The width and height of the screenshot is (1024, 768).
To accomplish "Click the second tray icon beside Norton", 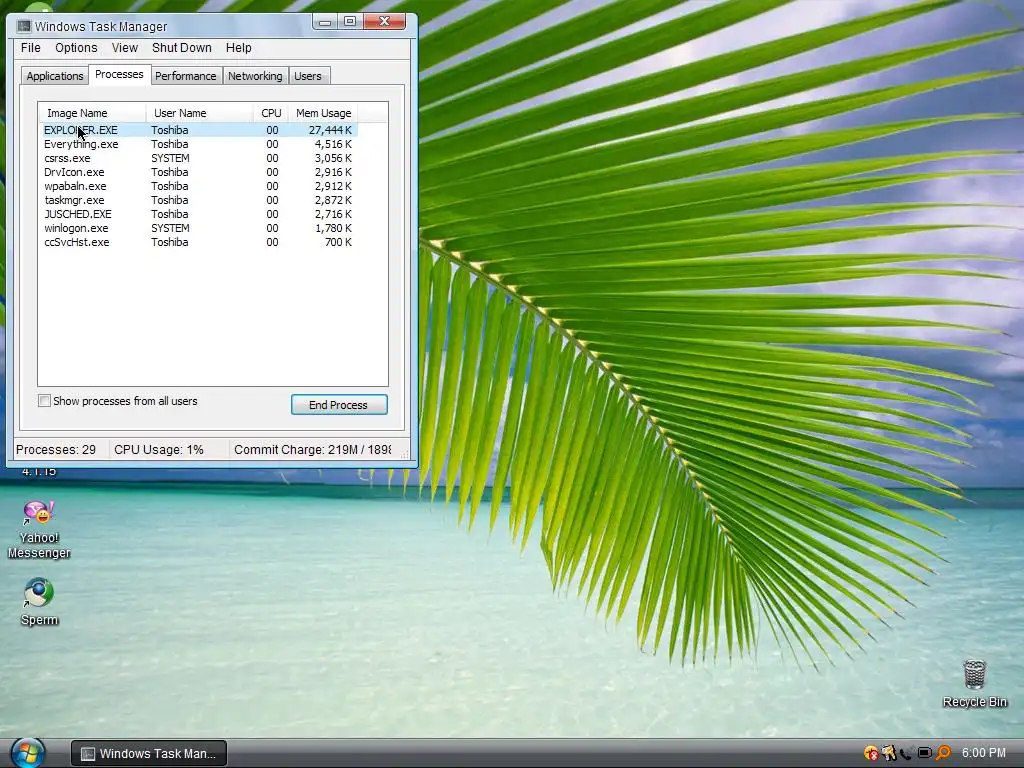I will 889,753.
